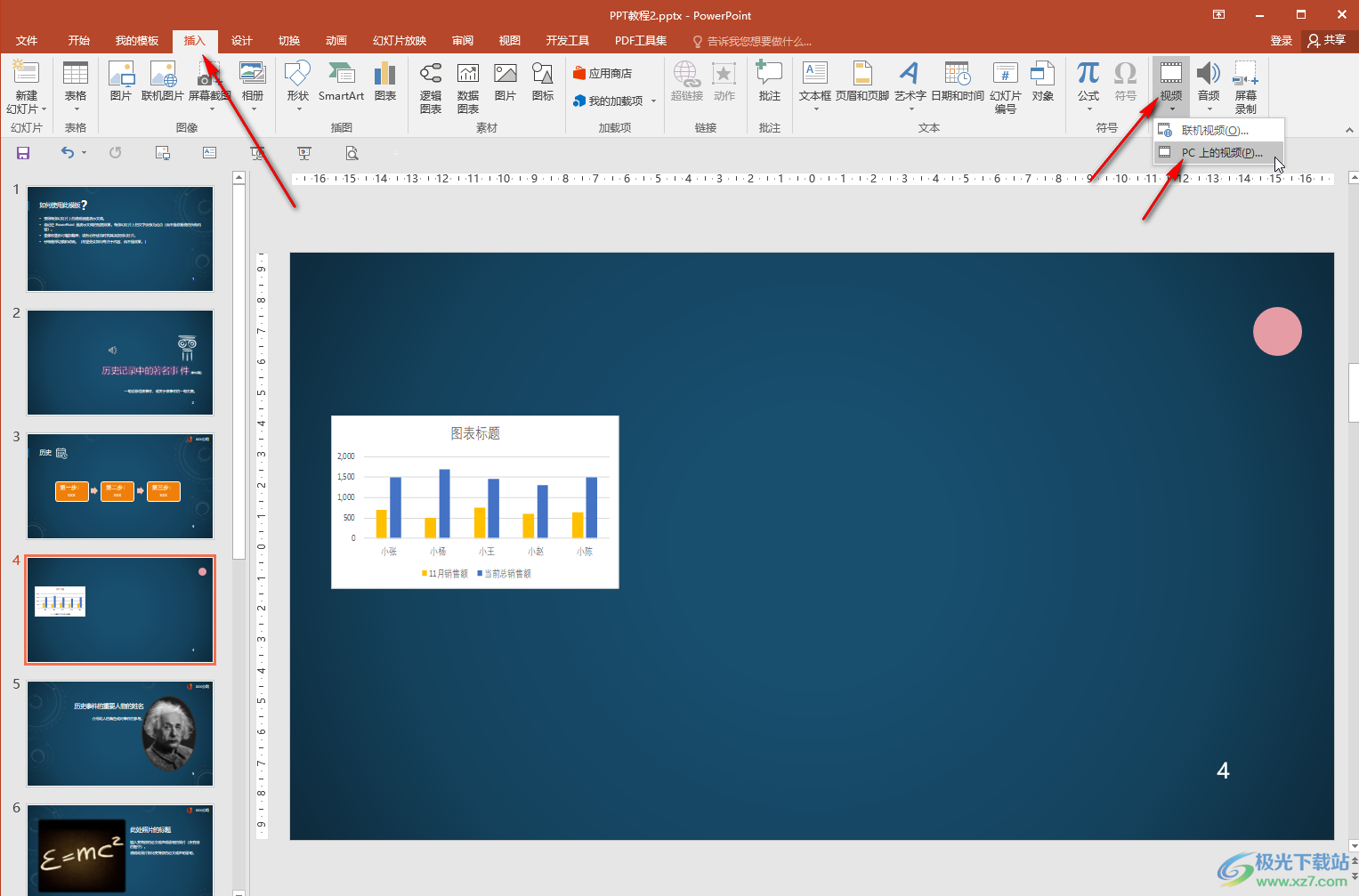
Task: Click the logic diagram (逻辑图表) icon
Action: pos(431,87)
